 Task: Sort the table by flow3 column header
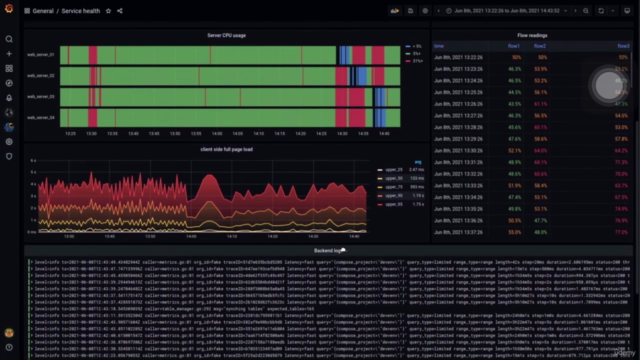tap(623, 46)
